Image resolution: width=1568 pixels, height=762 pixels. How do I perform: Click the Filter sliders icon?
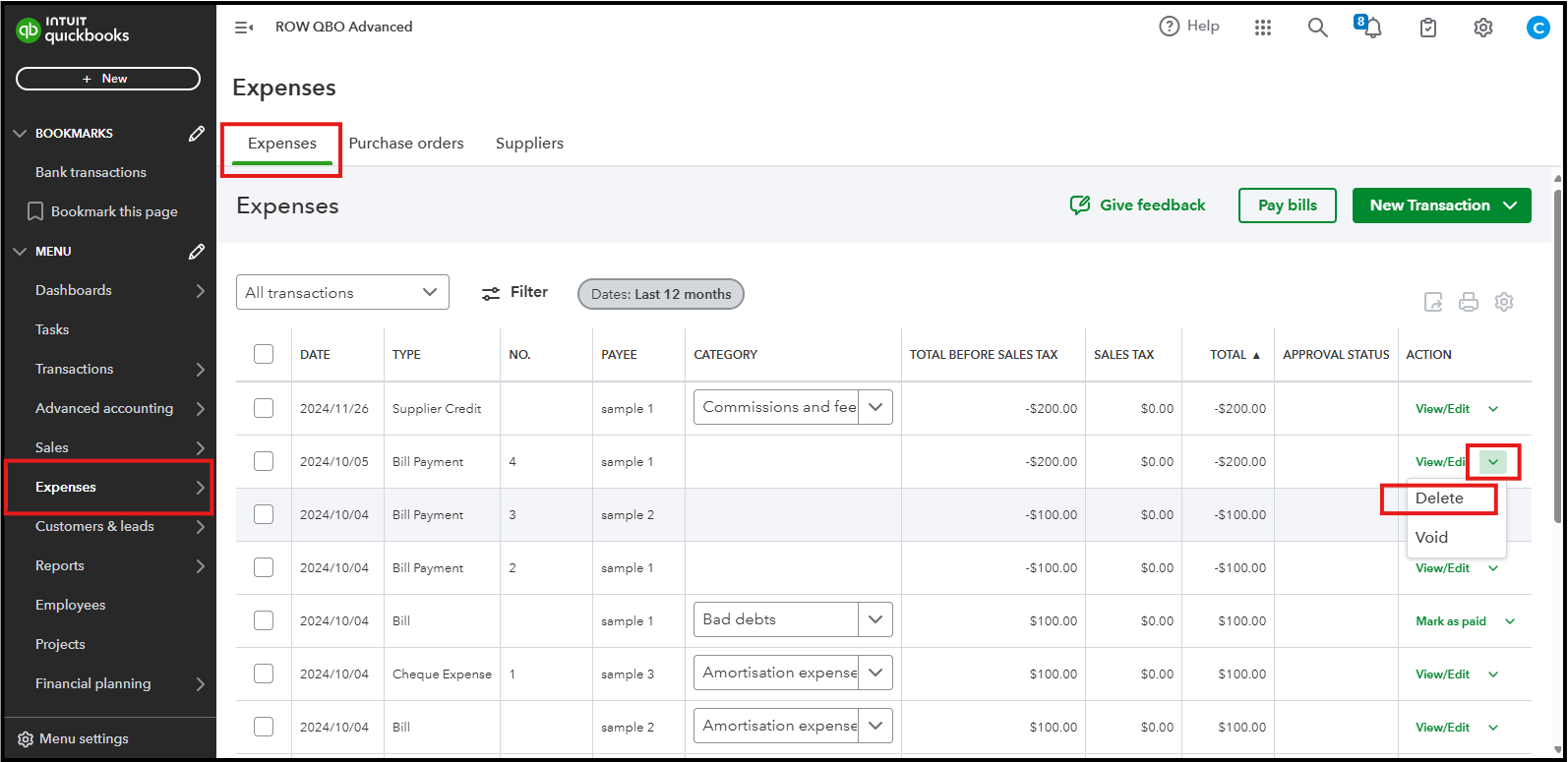pyautogui.click(x=491, y=293)
